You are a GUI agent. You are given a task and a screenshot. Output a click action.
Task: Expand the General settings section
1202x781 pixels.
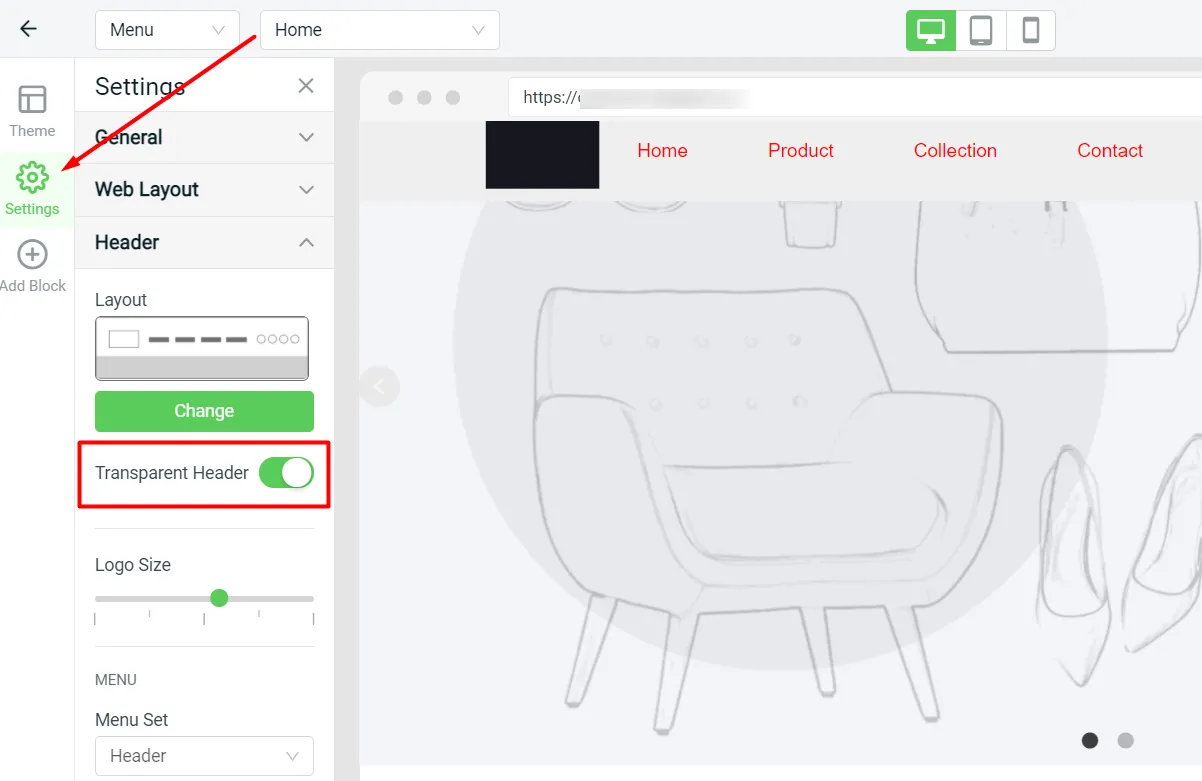click(204, 137)
